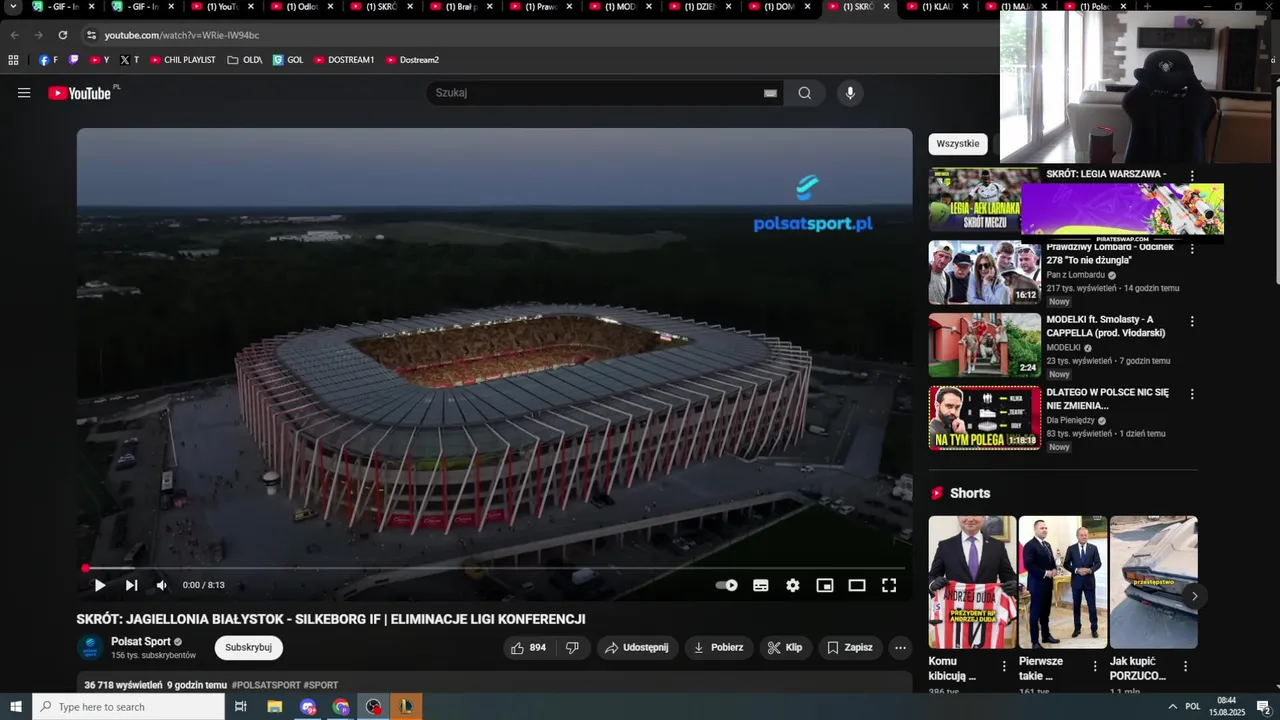Like the video with 894 likes

click(x=528, y=647)
